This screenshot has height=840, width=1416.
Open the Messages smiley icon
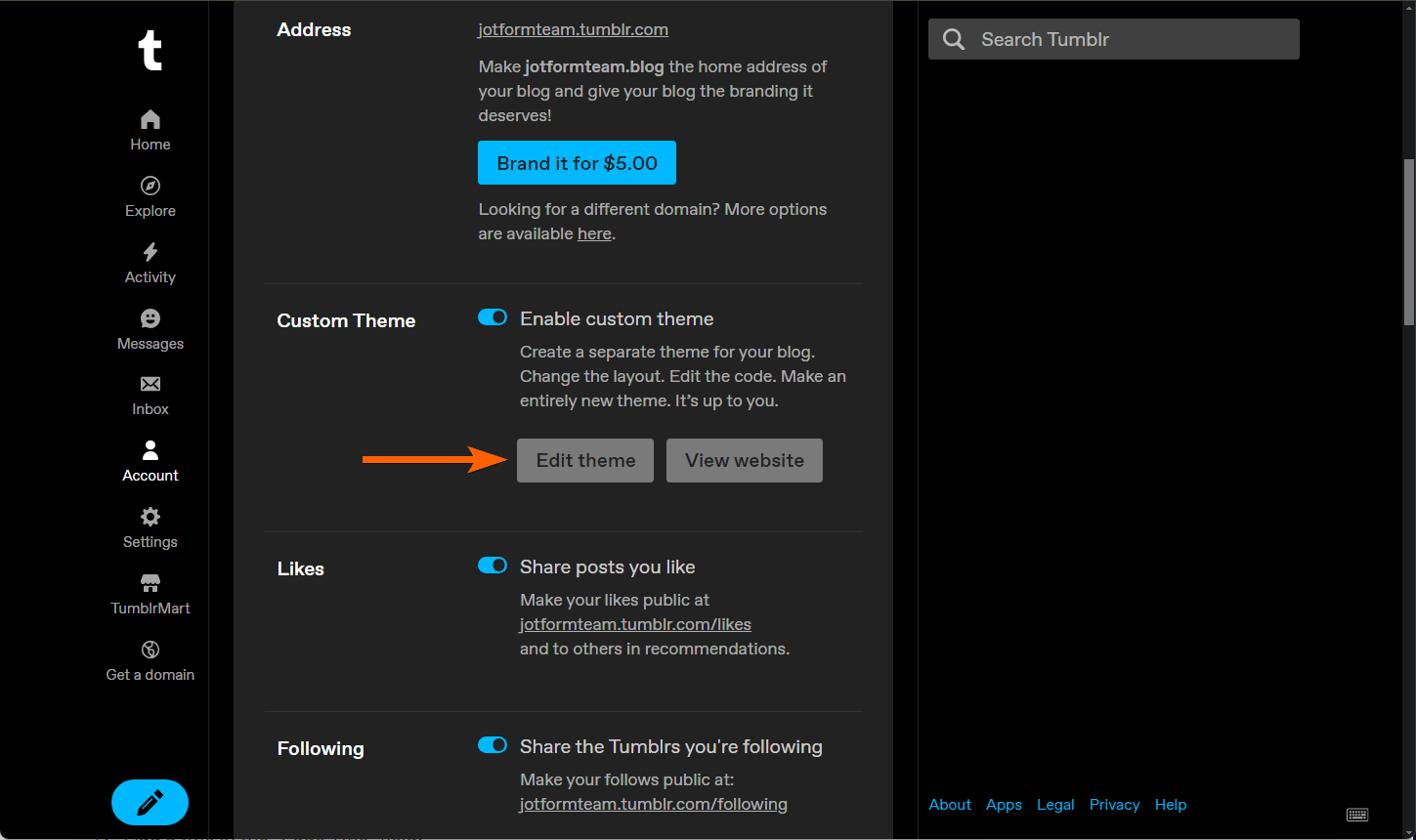point(150,318)
